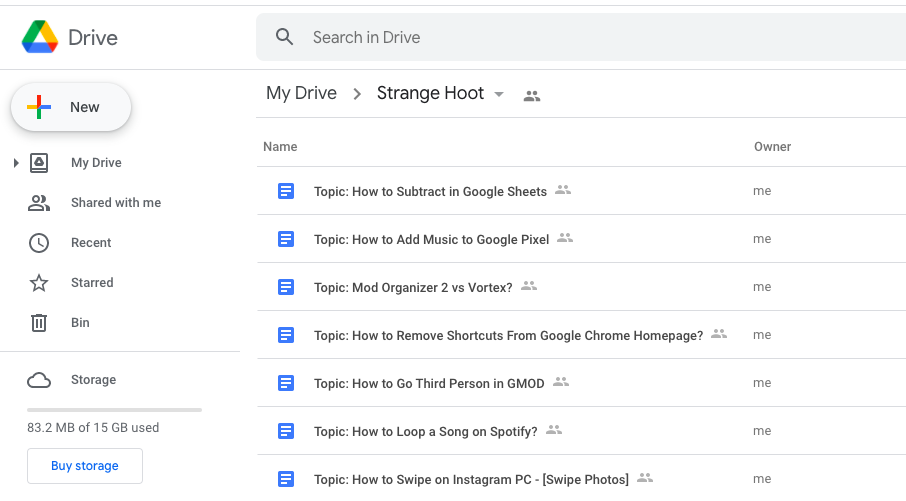
Task: Click the search magnifier icon
Action: [x=284, y=37]
